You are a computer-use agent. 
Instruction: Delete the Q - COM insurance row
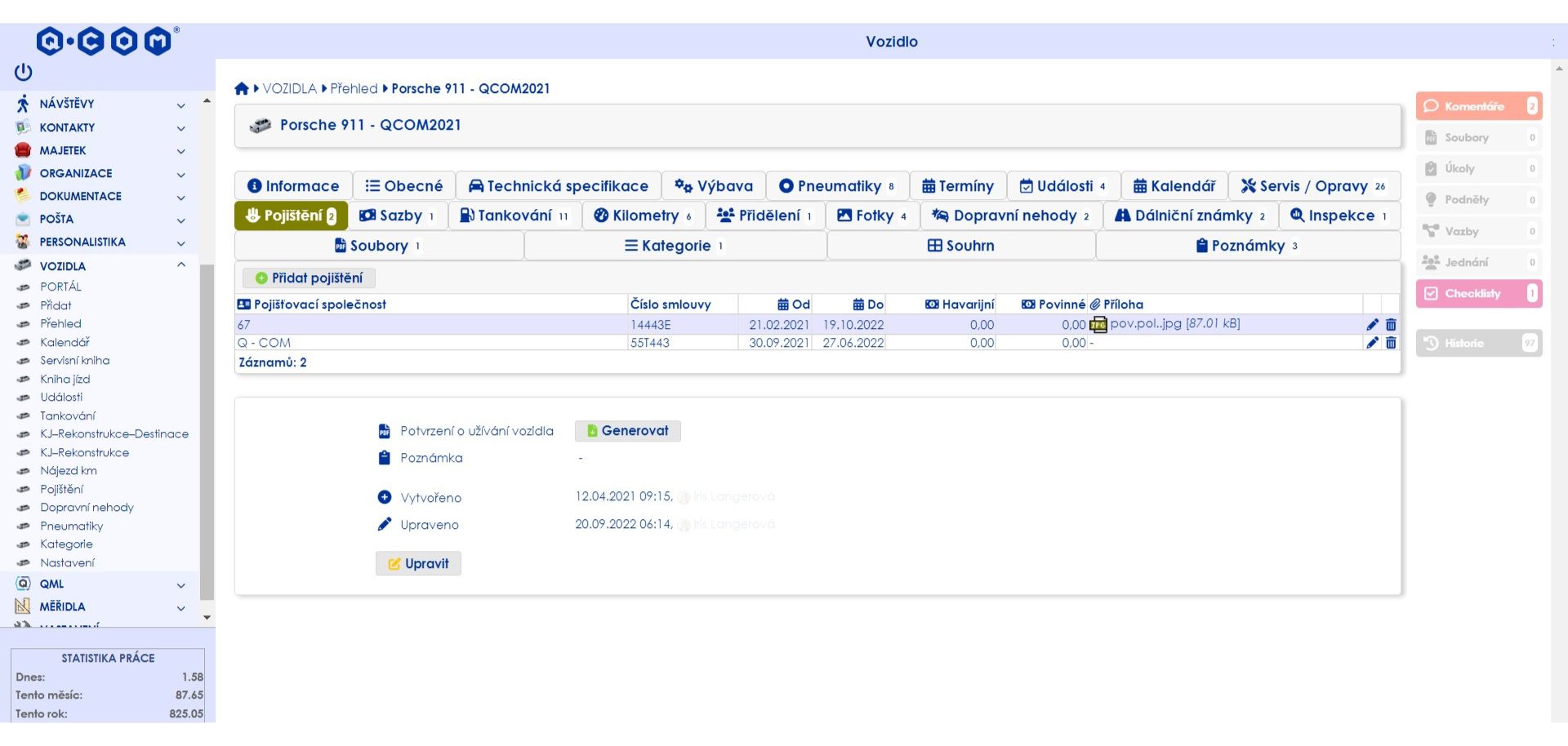click(x=1391, y=343)
